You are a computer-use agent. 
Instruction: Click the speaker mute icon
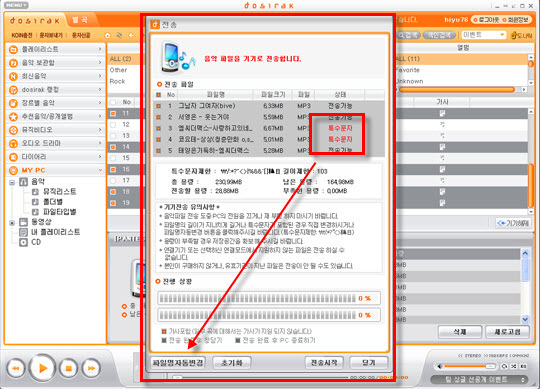click(x=440, y=366)
